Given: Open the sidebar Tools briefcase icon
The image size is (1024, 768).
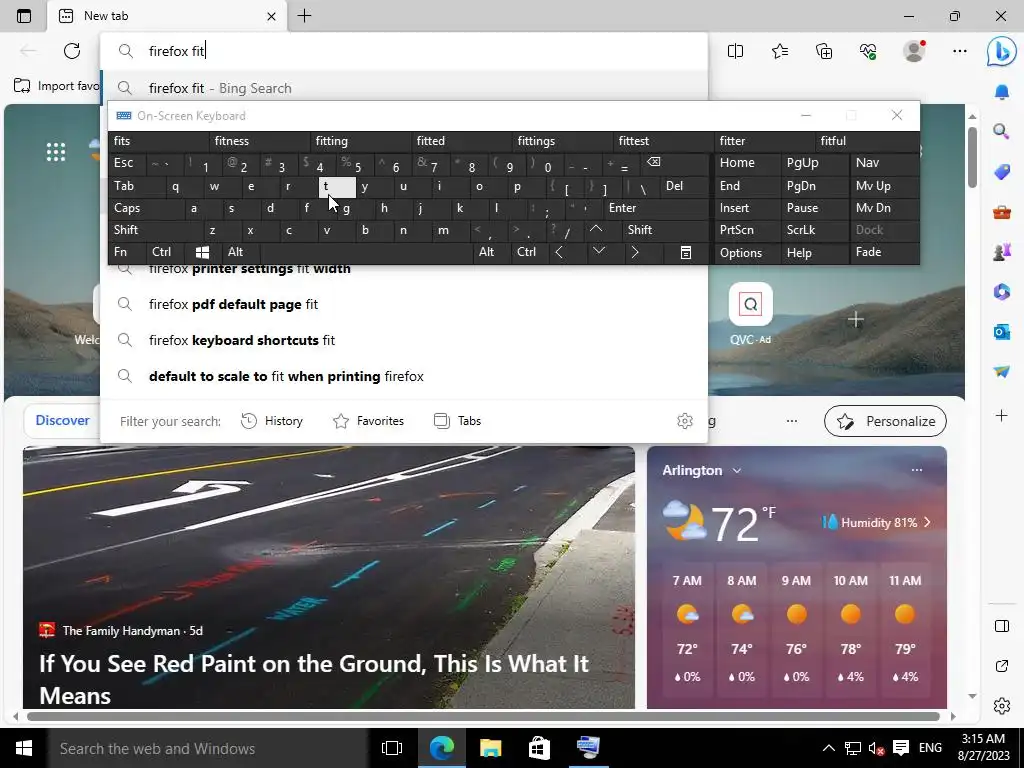Looking at the screenshot, I should pyautogui.click(x=1001, y=212).
